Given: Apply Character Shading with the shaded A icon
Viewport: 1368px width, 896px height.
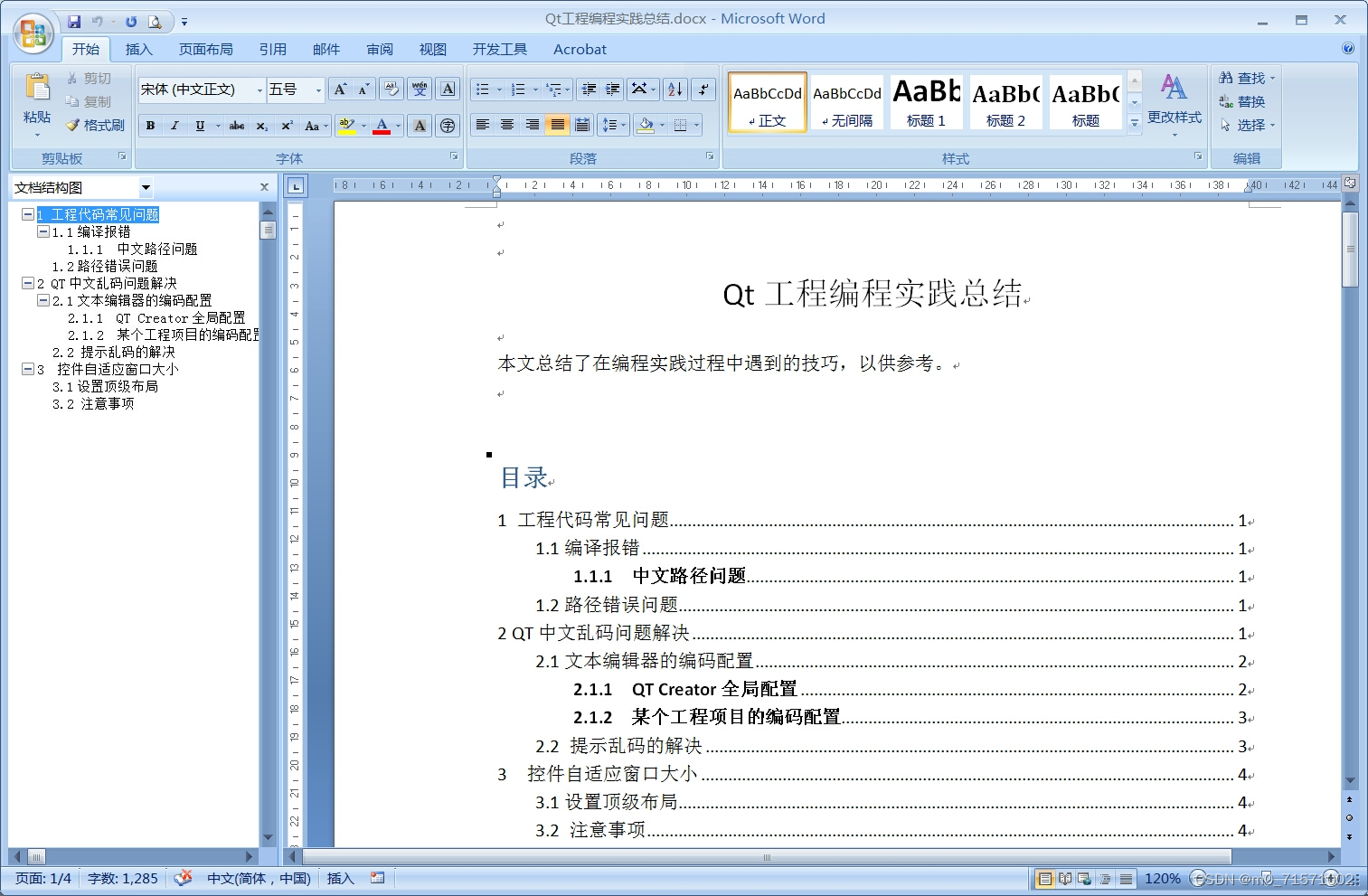Looking at the screenshot, I should 420,126.
